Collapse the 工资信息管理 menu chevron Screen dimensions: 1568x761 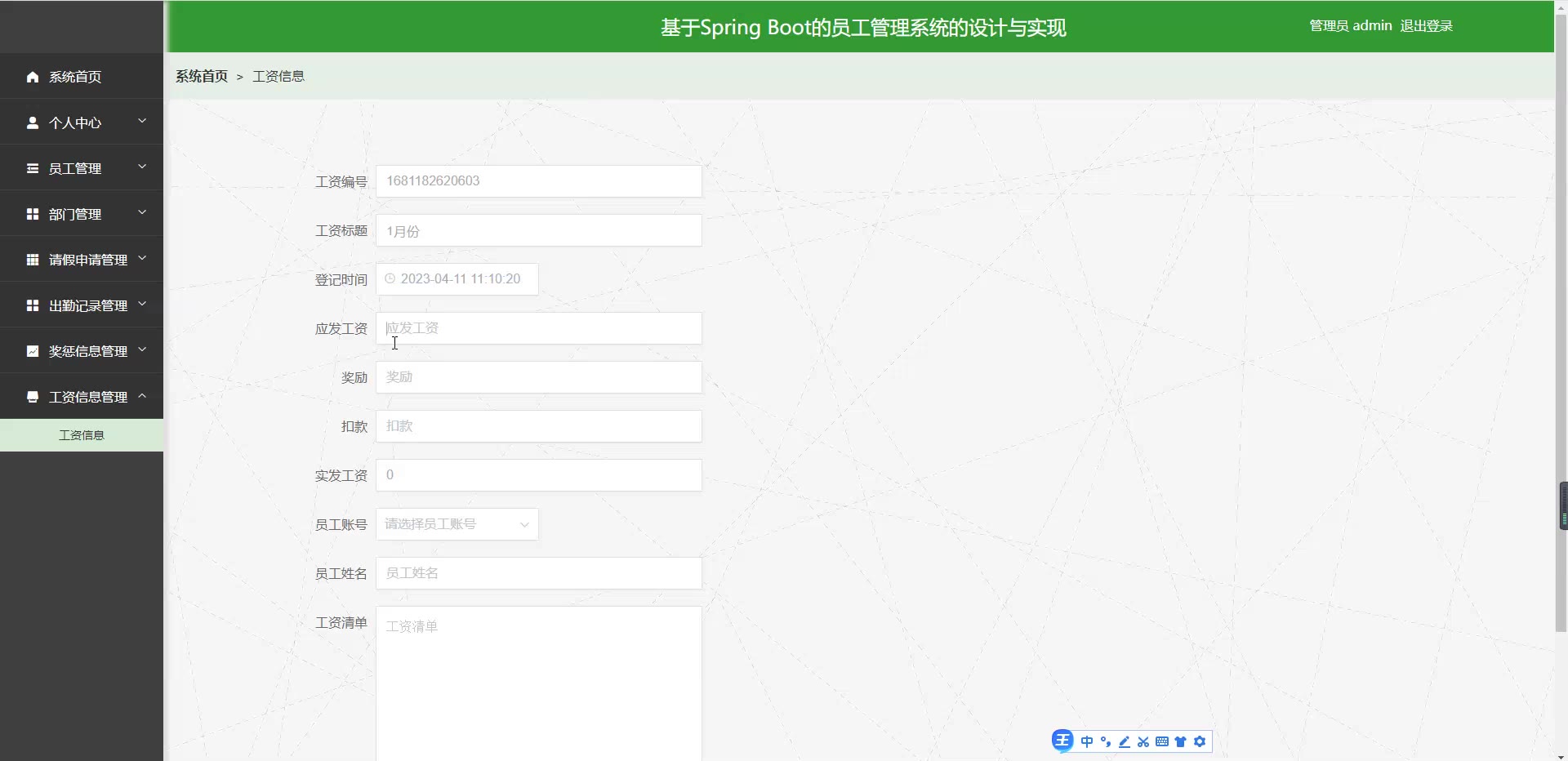click(x=142, y=395)
